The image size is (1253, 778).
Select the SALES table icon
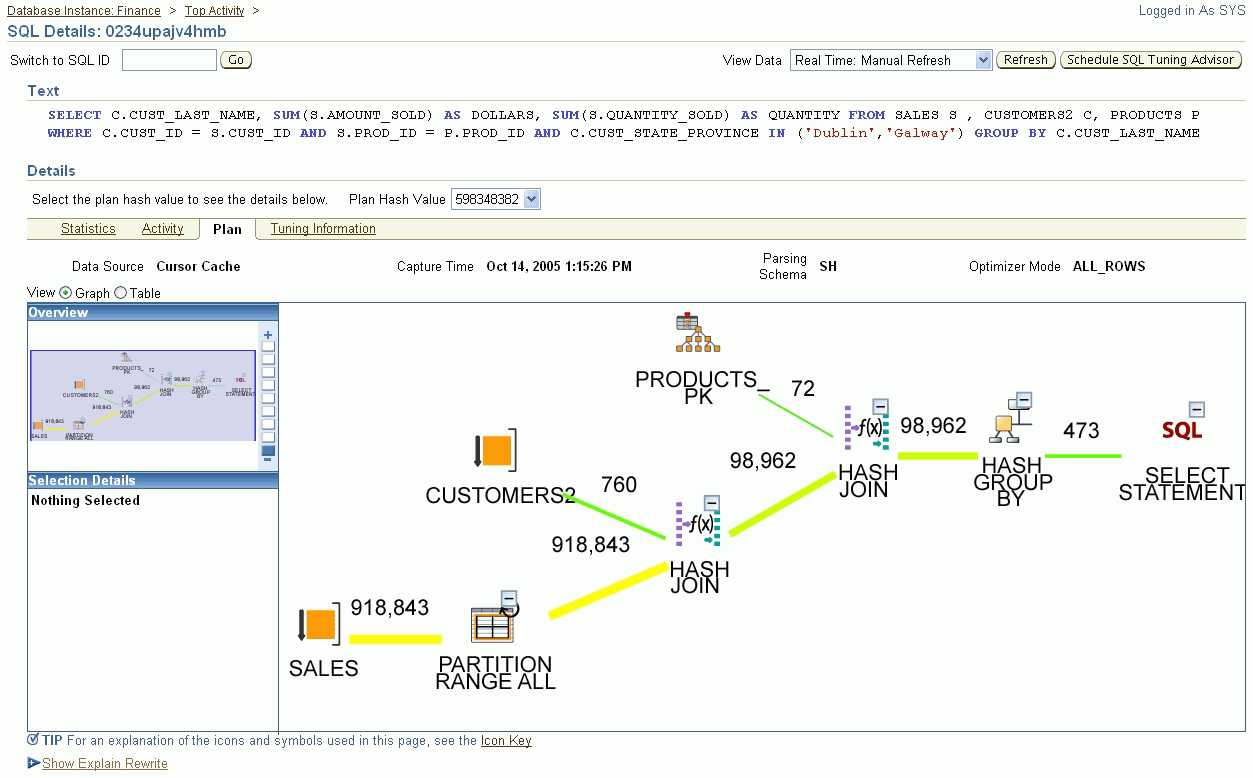[x=318, y=624]
